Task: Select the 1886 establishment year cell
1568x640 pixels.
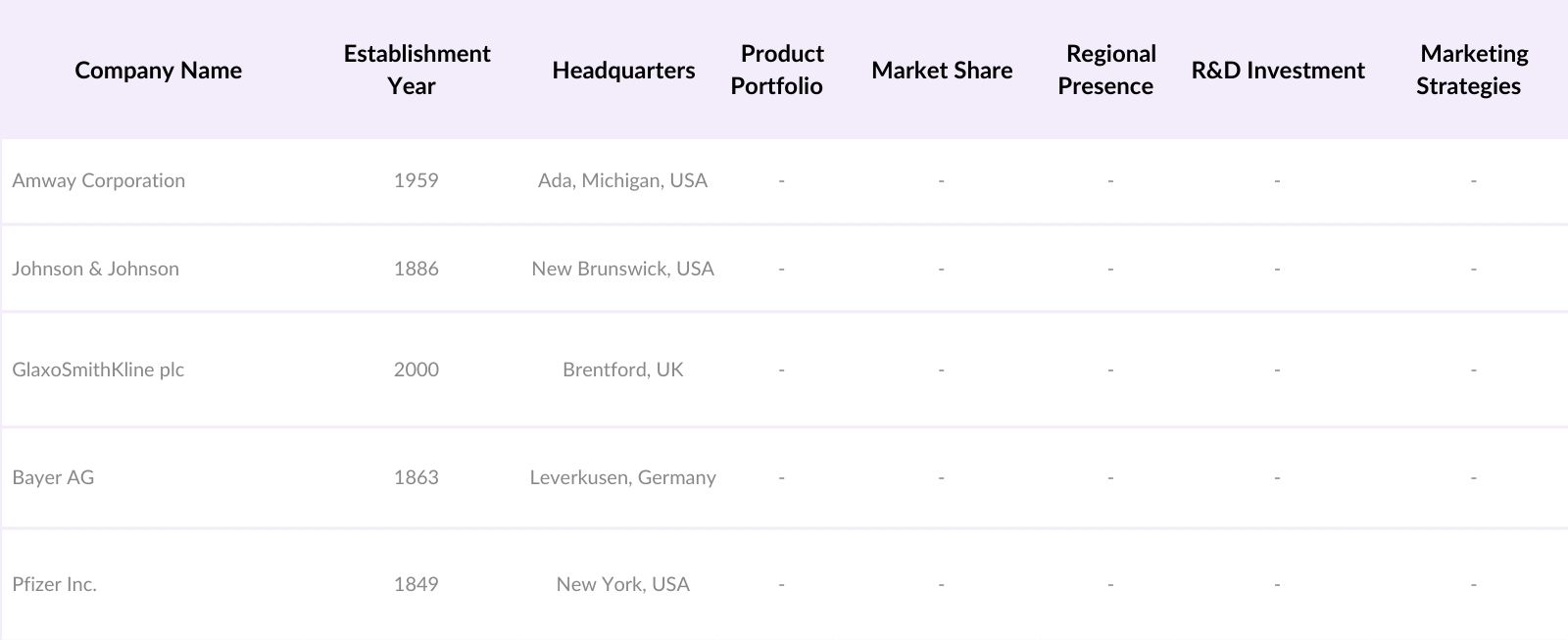Action: tap(416, 269)
